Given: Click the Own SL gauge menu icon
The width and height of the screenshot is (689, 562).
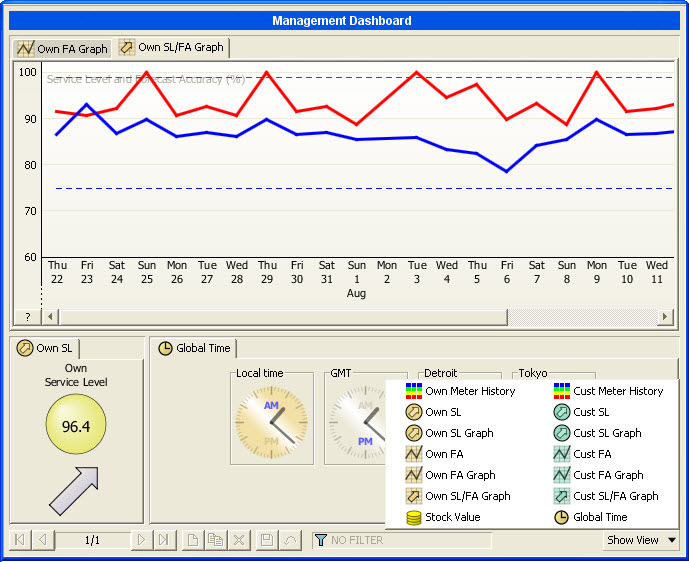Looking at the screenshot, I should 413,412.
